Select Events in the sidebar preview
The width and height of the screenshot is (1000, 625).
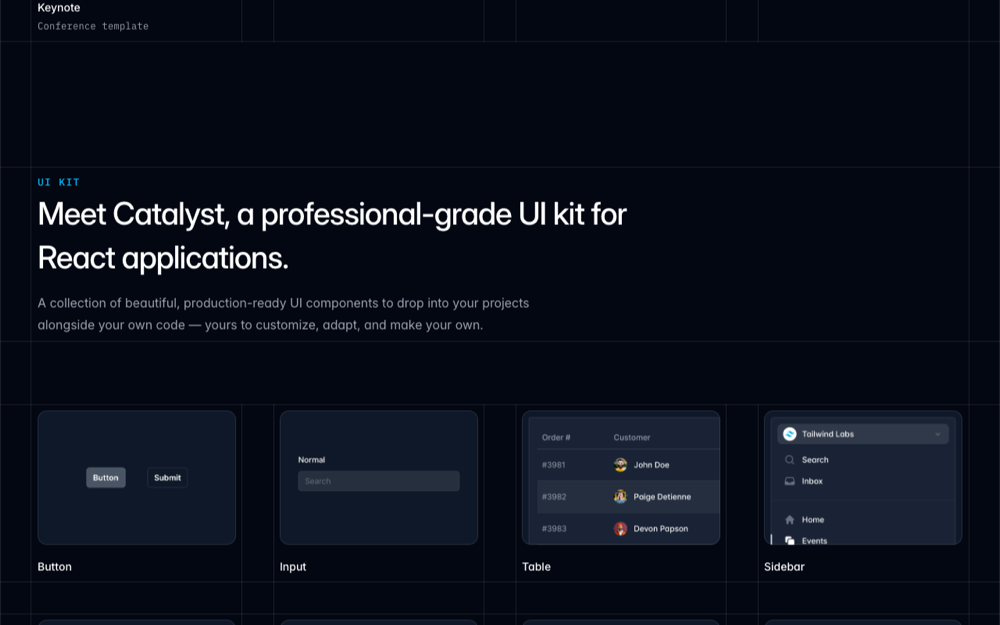[x=814, y=541]
